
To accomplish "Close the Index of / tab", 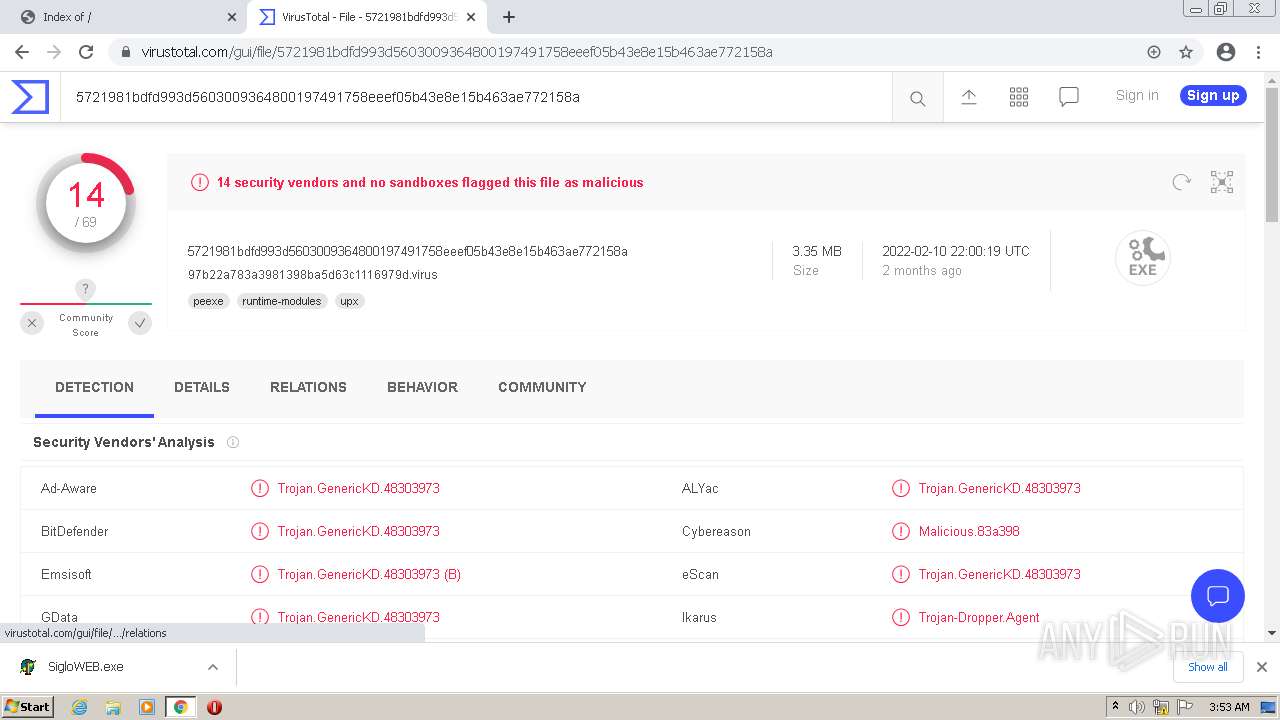I will 232,17.
